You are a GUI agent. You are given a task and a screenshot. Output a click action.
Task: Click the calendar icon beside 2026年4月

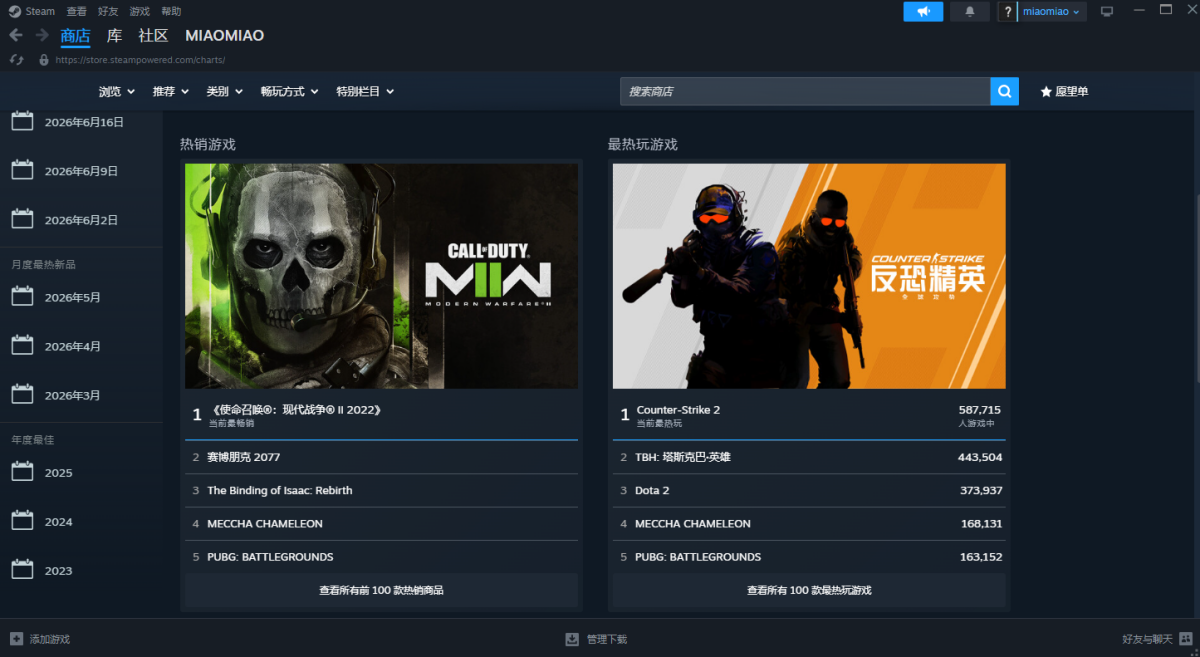click(22, 345)
